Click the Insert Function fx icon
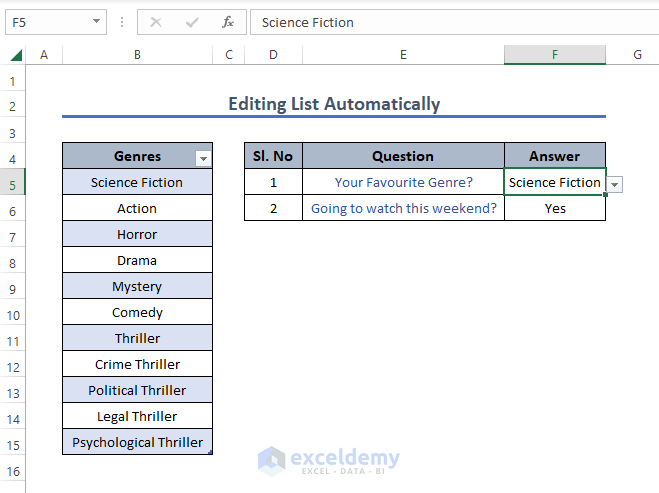 point(228,22)
